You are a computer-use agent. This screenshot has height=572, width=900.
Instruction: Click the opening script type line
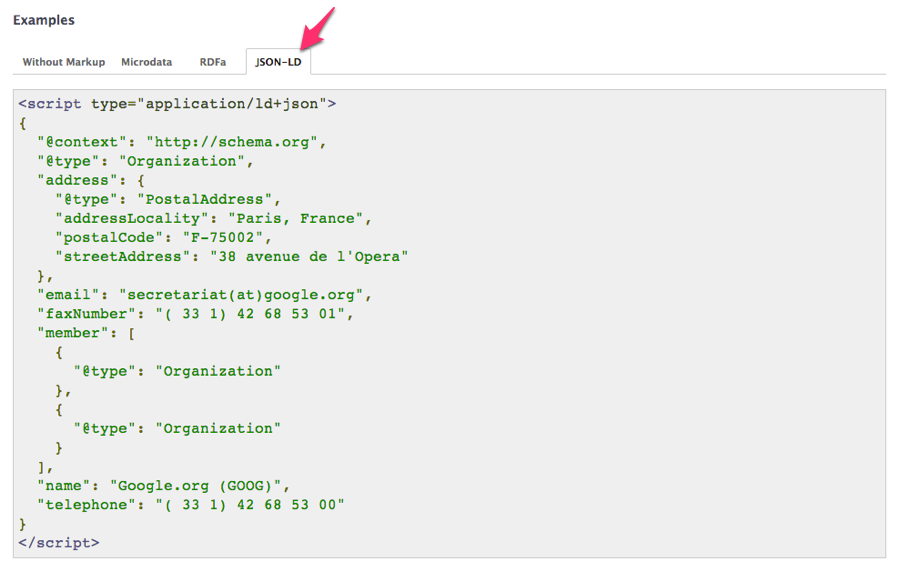(x=177, y=104)
